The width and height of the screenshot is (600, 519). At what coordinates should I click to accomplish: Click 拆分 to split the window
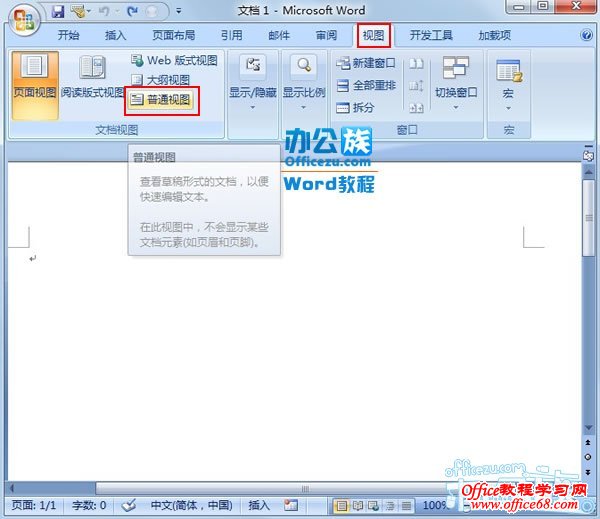(355, 108)
